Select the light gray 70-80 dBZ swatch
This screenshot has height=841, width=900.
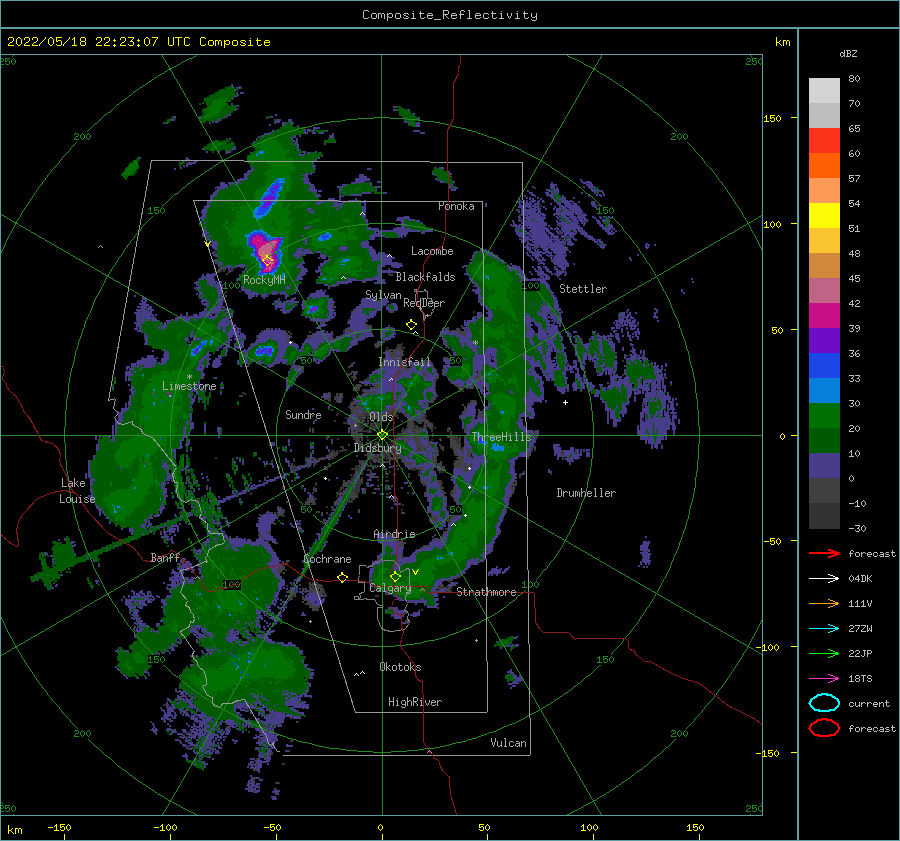[x=824, y=90]
